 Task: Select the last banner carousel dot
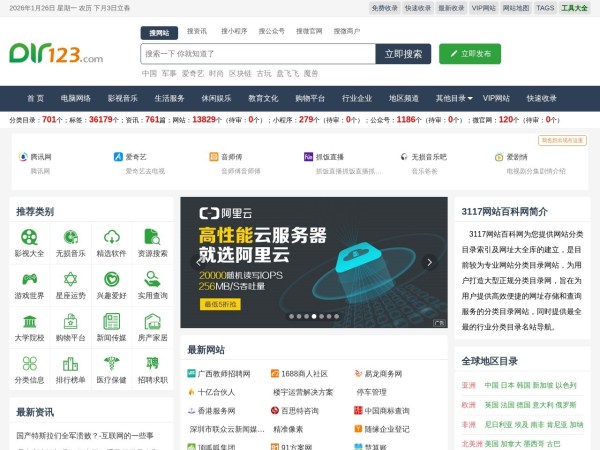point(336,316)
